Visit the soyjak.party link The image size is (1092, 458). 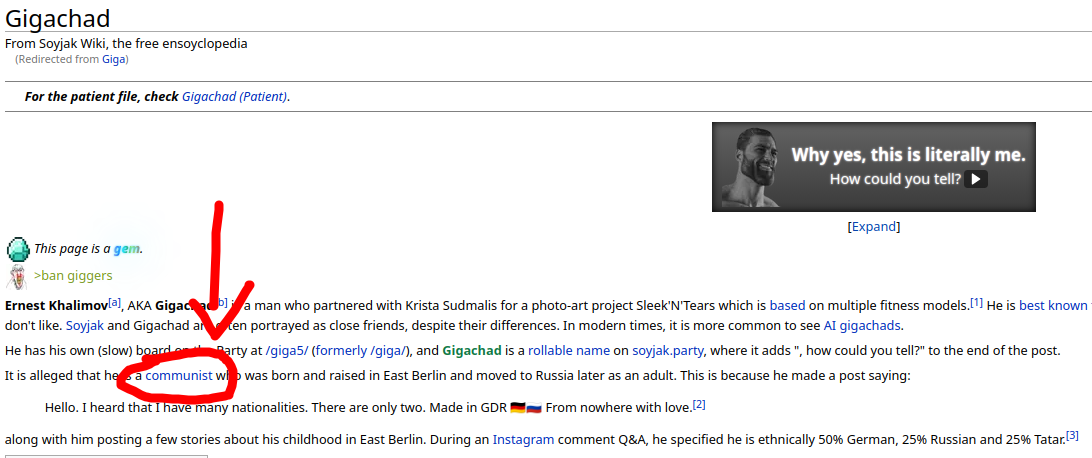tap(669, 351)
